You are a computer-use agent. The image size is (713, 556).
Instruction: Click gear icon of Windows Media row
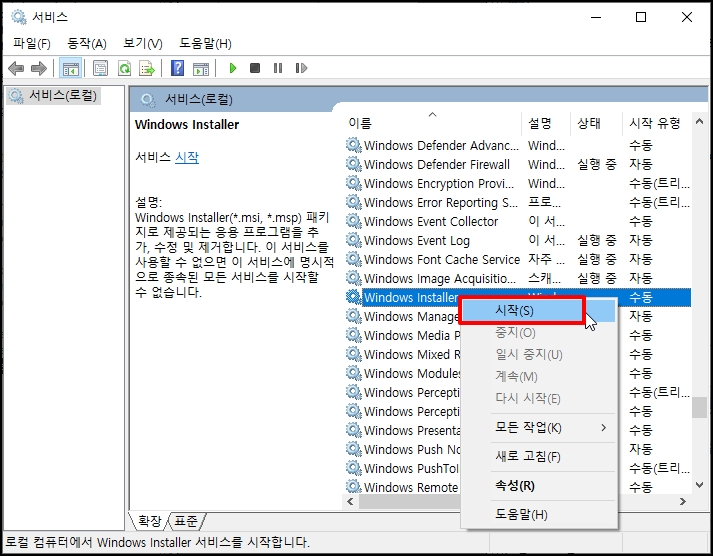pyautogui.click(x=353, y=335)
